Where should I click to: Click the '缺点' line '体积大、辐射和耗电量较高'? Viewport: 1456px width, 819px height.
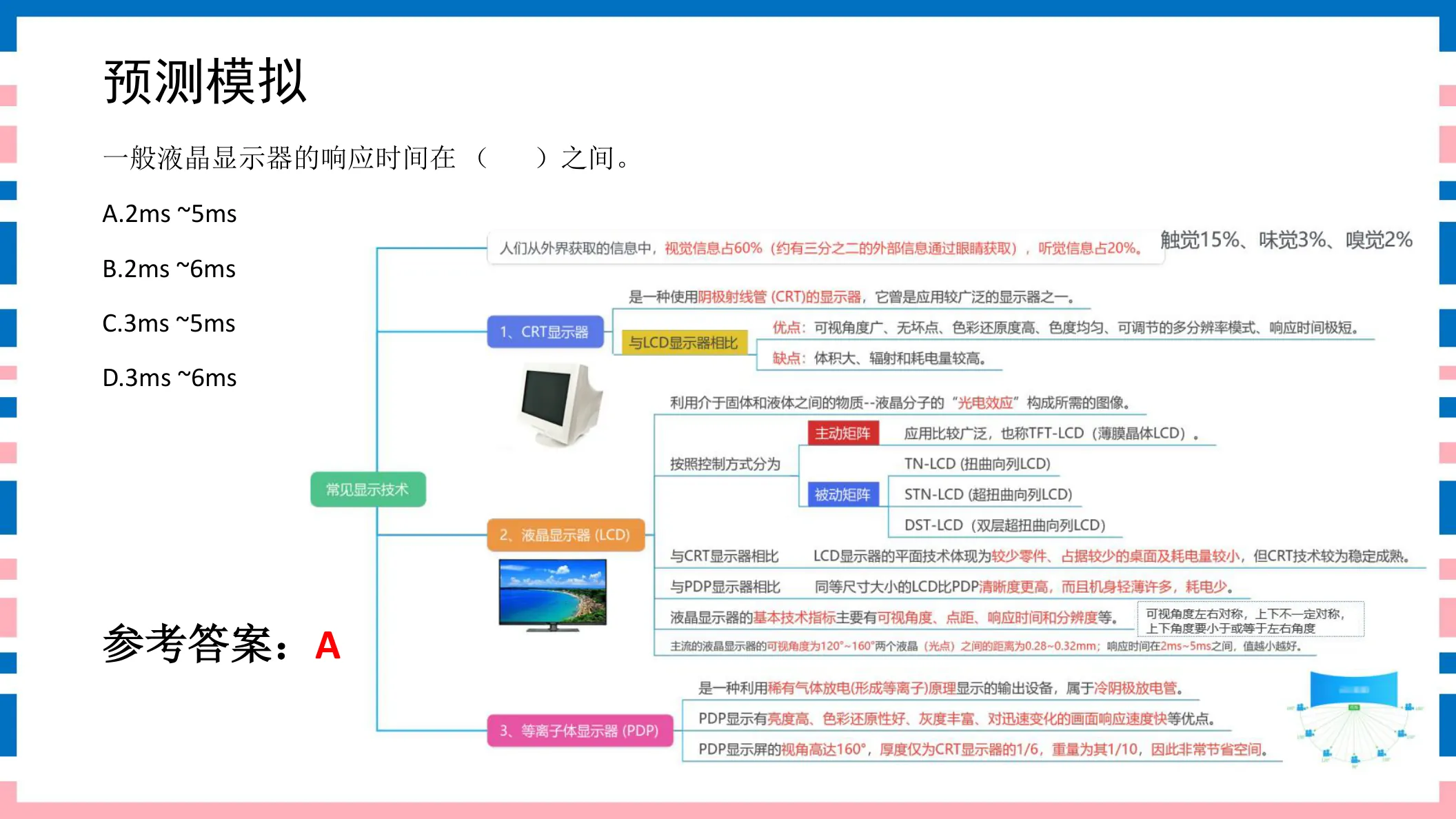click(879, 358)
